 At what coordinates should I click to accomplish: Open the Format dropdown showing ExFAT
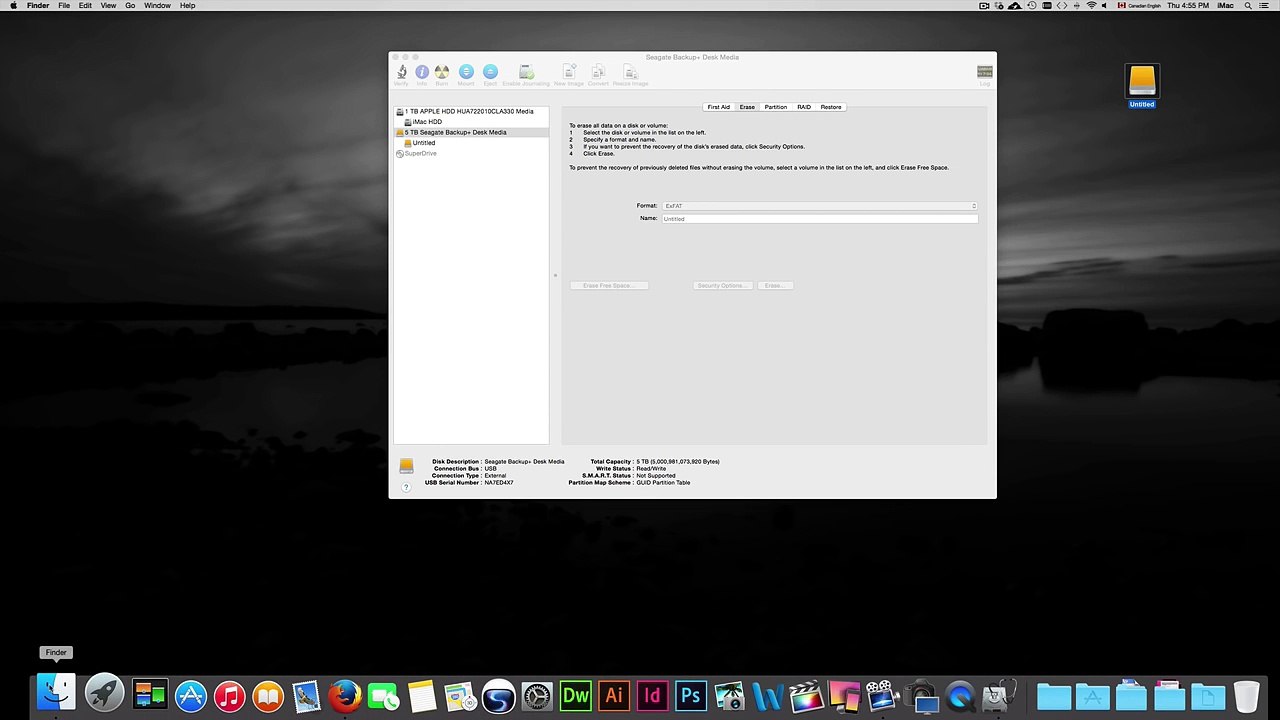[x=820, y=206]
